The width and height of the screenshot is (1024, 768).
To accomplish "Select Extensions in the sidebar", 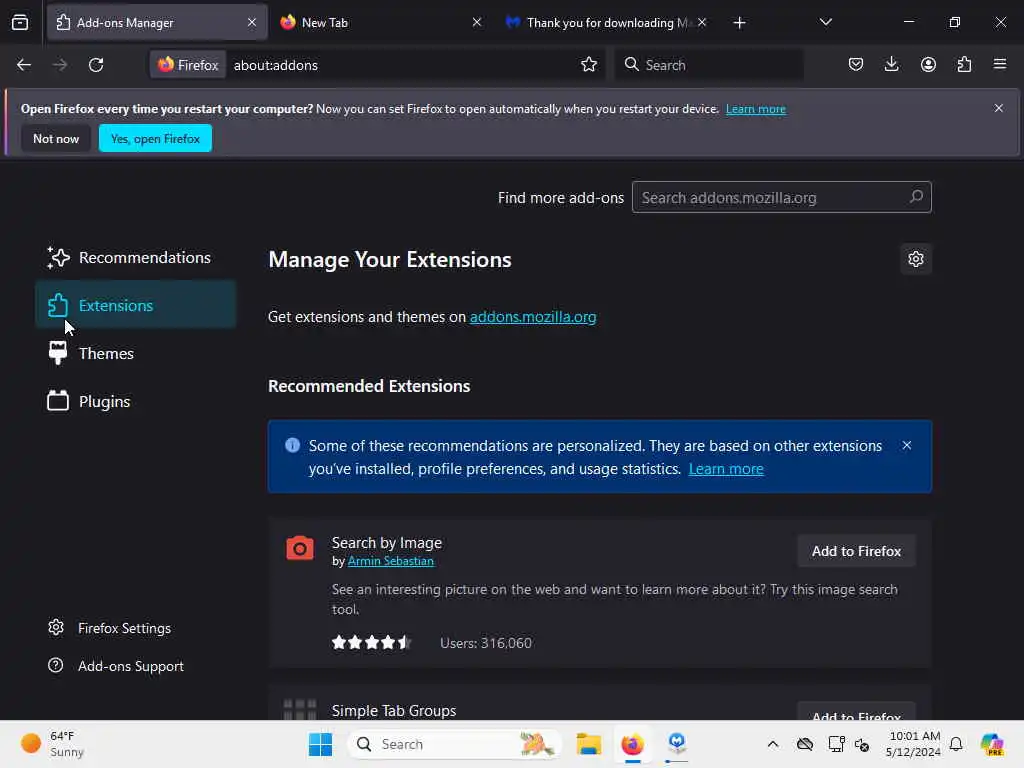I will coord(135,305).
